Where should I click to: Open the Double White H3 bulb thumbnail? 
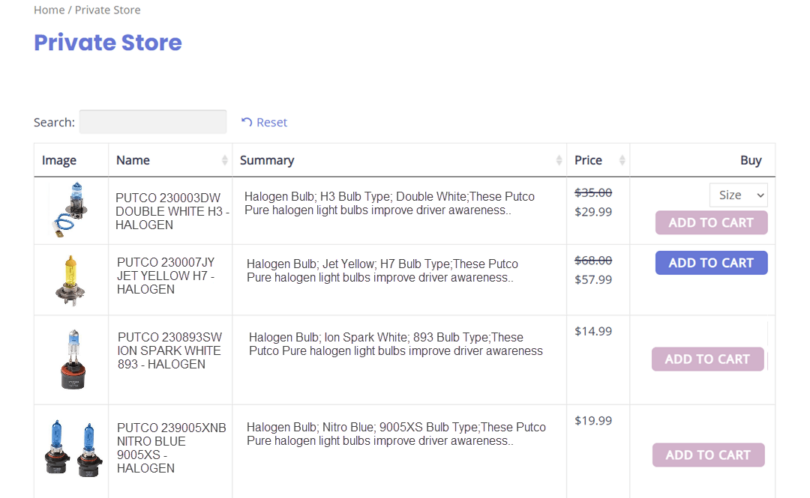point(72,209)
